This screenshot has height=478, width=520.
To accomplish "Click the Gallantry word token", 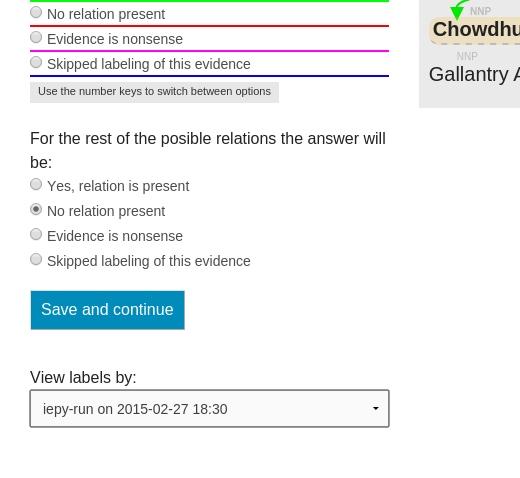I will (469, 74).
